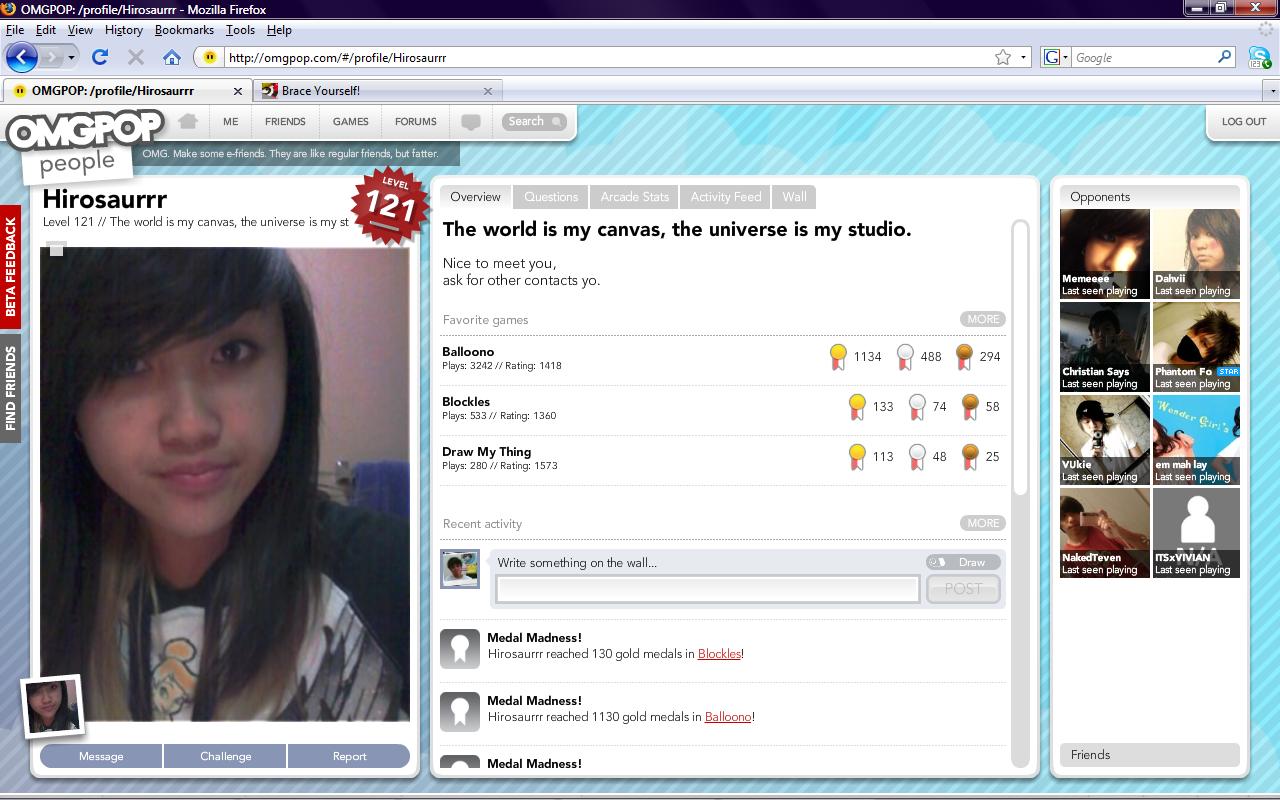Open OMGPOP home via house icon
The height and width of the screenshot is (800, 1280).
(188, 121)
